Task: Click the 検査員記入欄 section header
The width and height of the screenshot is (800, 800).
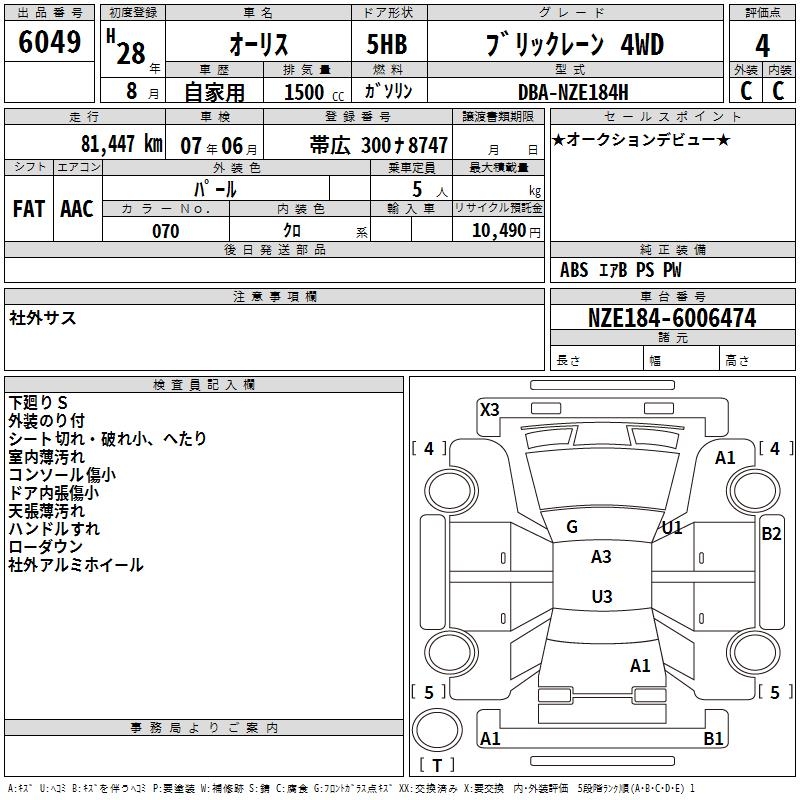Action: tap(204, 385)
